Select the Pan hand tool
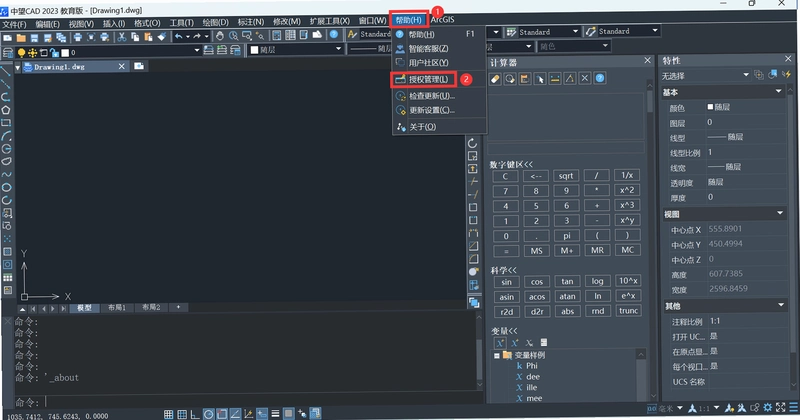Viewport: 800px width, 420px height. [219, 36]
